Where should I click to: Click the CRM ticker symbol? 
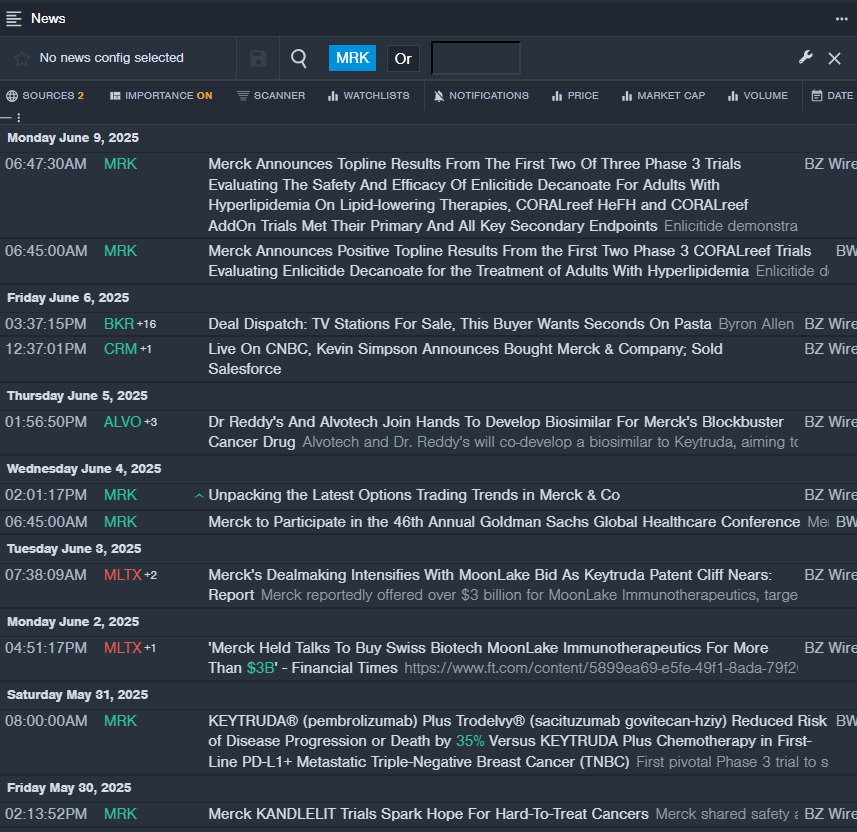pos(120,349)
